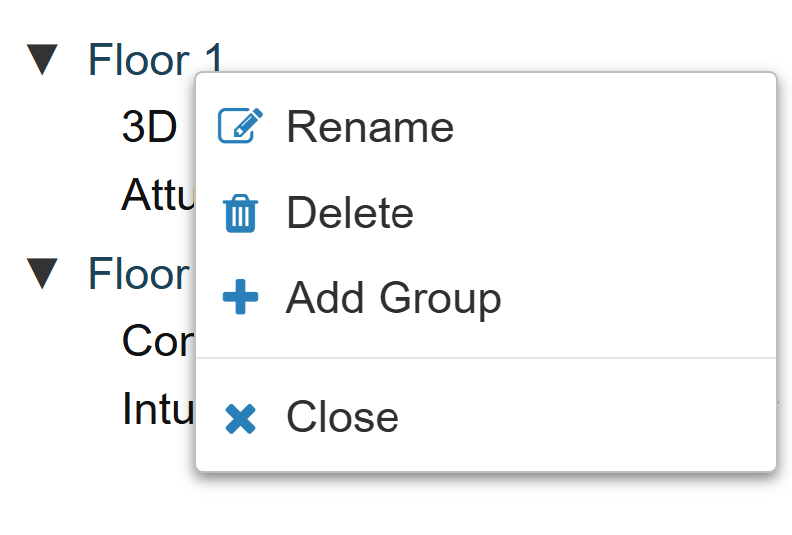This screenshot has width=792, height=535.
Task: Choose the Rename text in context menu
Action: pyautogui.click(x=369, y=127)
